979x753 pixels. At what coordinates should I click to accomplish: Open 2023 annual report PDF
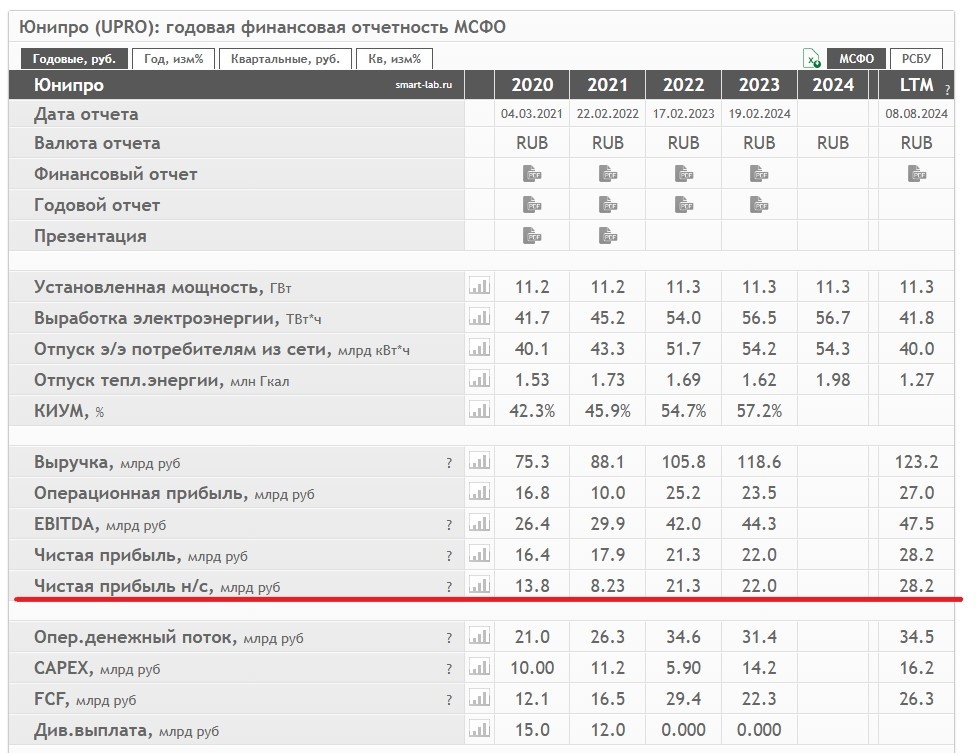point(759,205)
